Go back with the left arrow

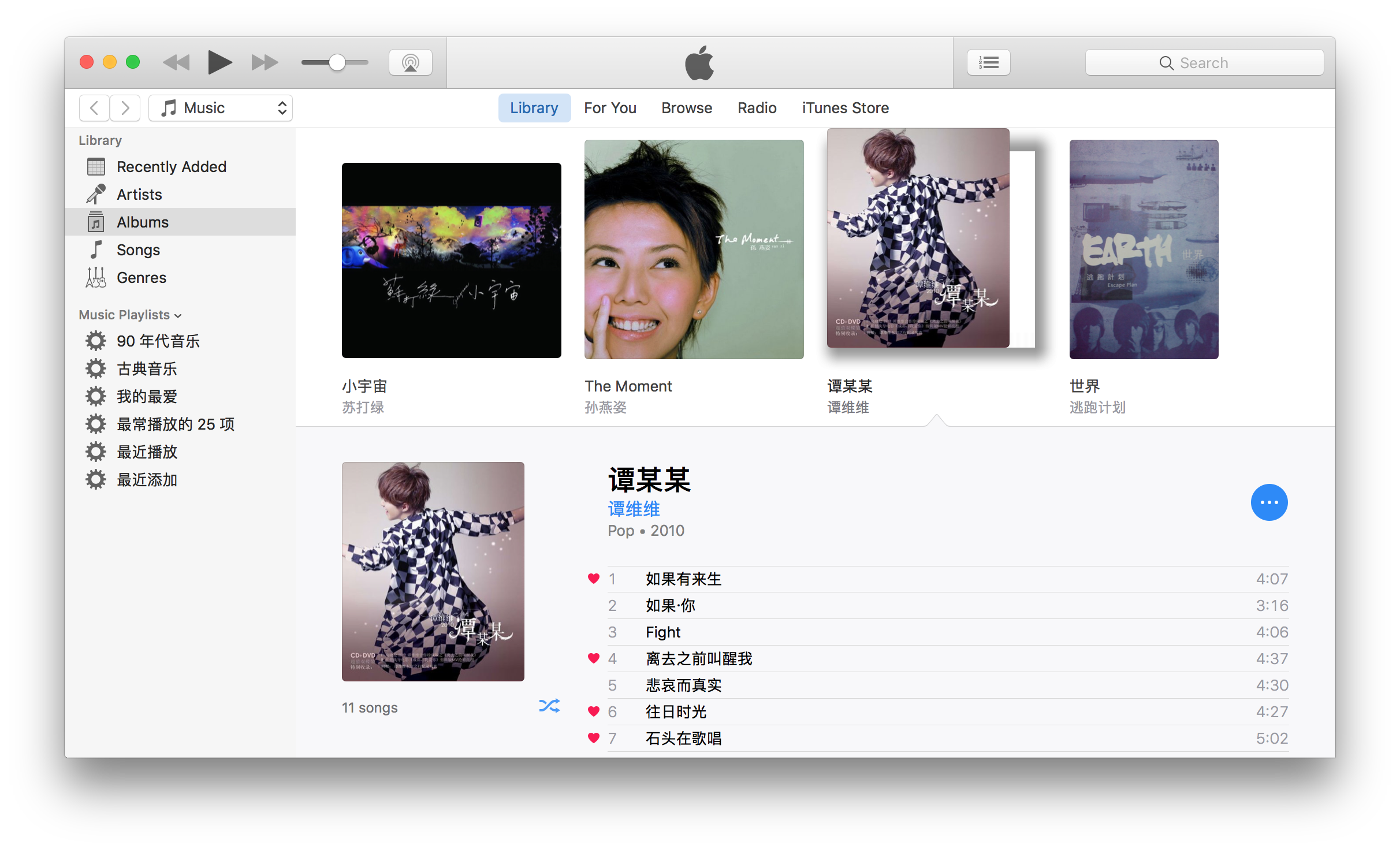[x=94, y=108]
